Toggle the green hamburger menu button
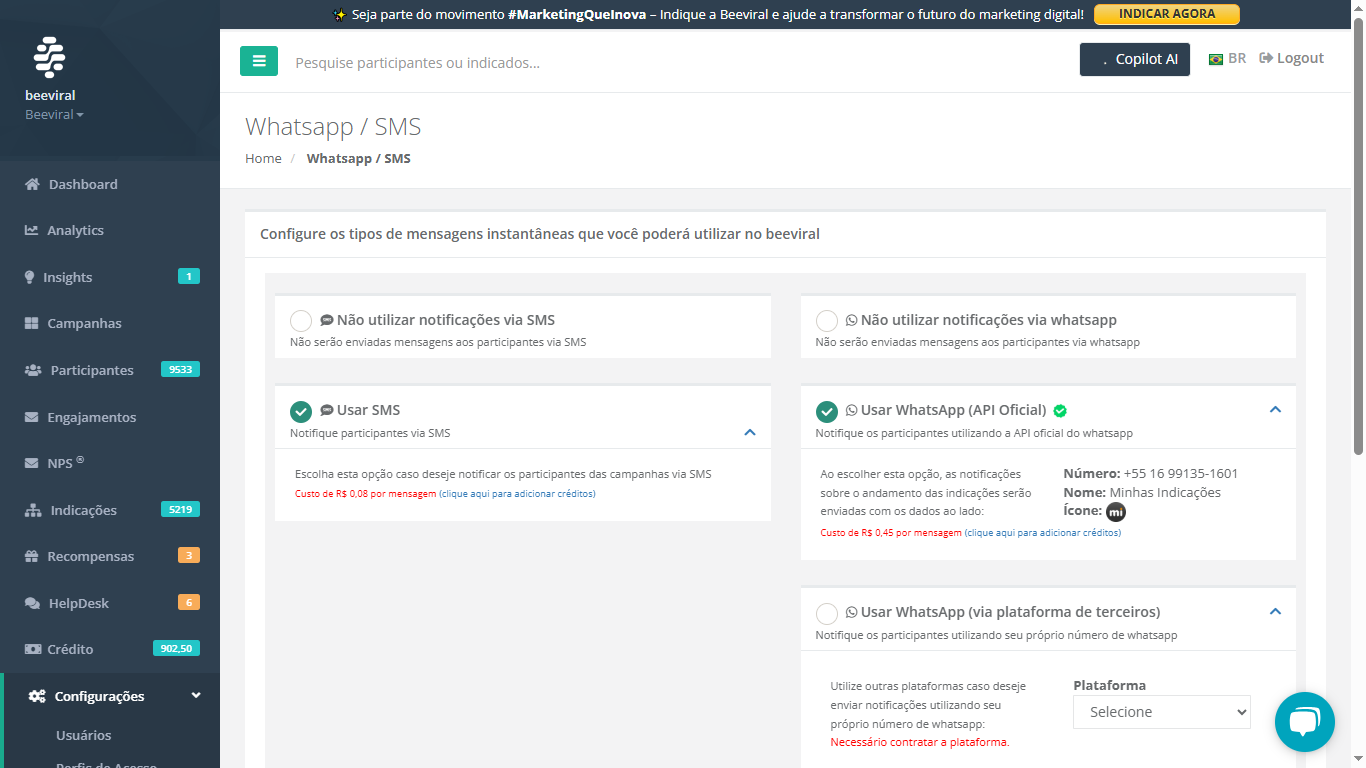Screen dimensions: 1366x768 (259, 61)
